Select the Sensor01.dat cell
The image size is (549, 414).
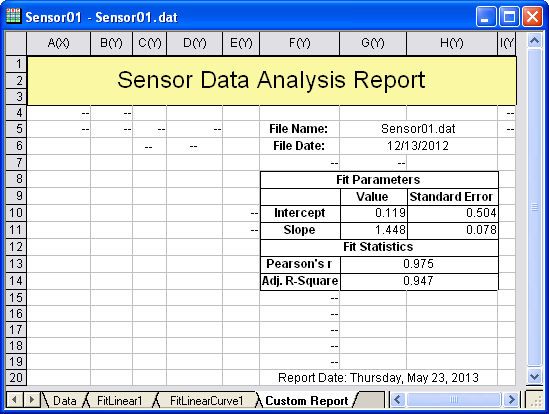click(x=418, y=129)
